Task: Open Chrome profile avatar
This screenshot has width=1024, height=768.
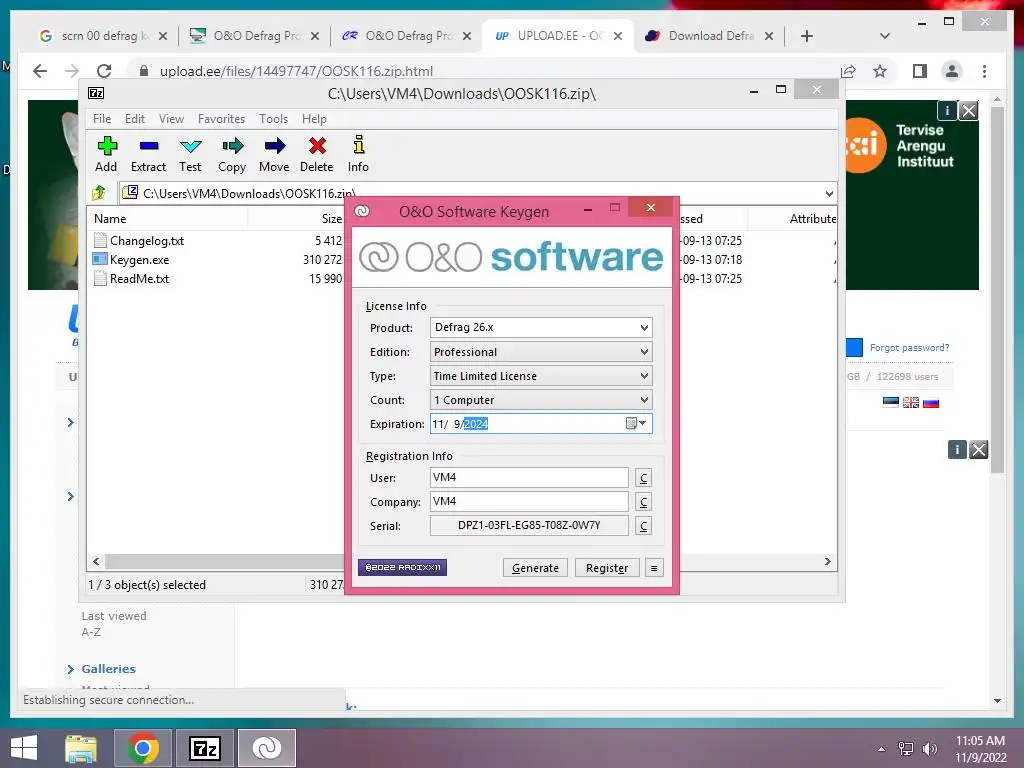Action: coord(952,71)
